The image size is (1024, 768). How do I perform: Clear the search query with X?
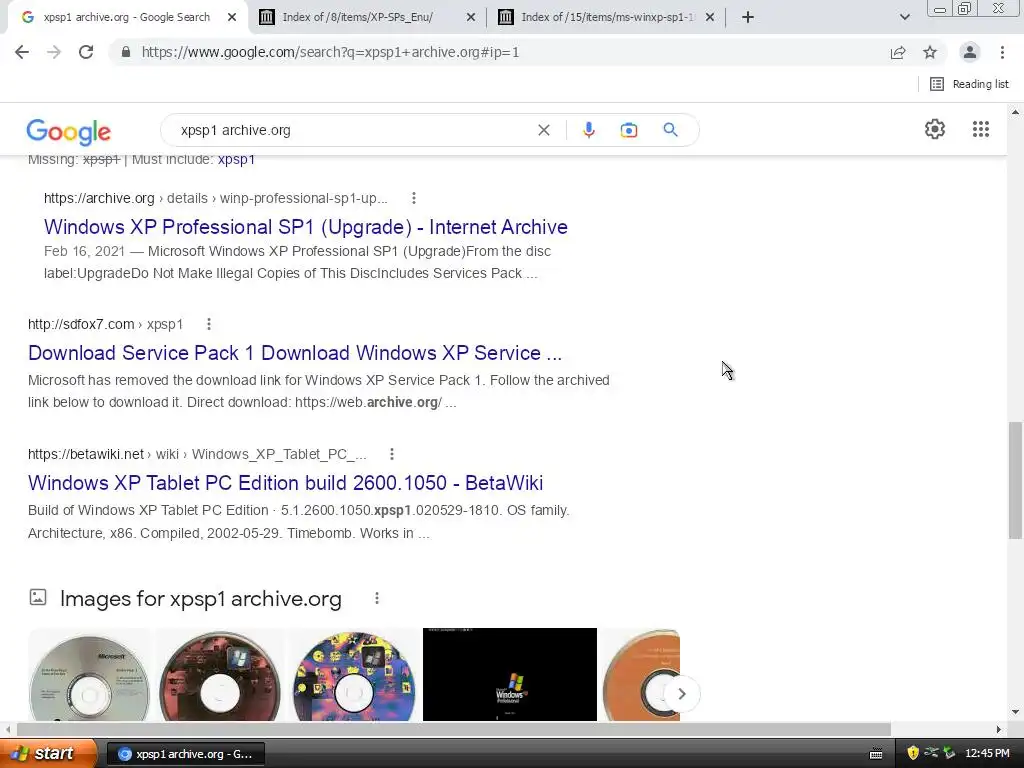[x=543, y=130]
